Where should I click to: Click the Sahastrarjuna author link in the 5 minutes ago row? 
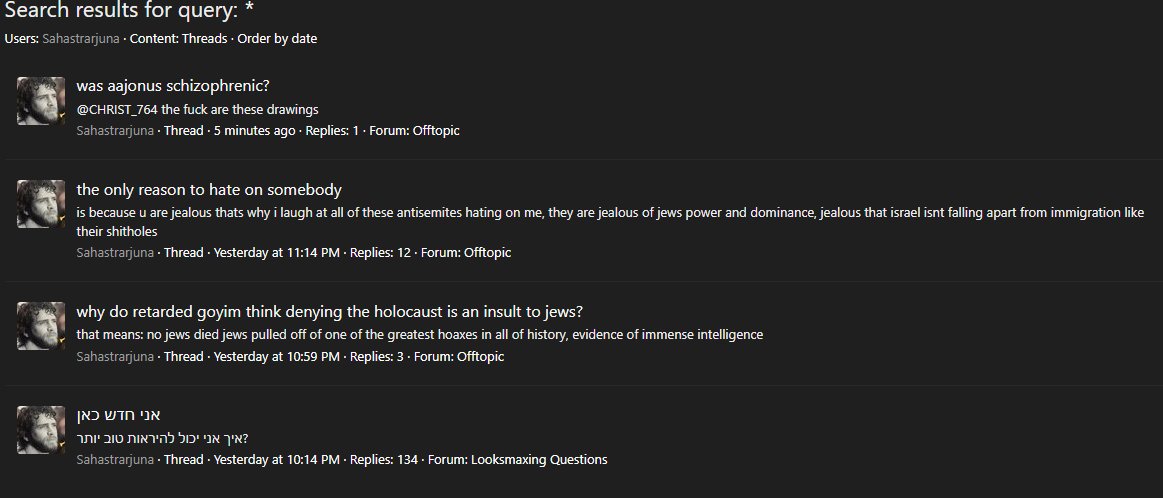click(x=115, y=131)
